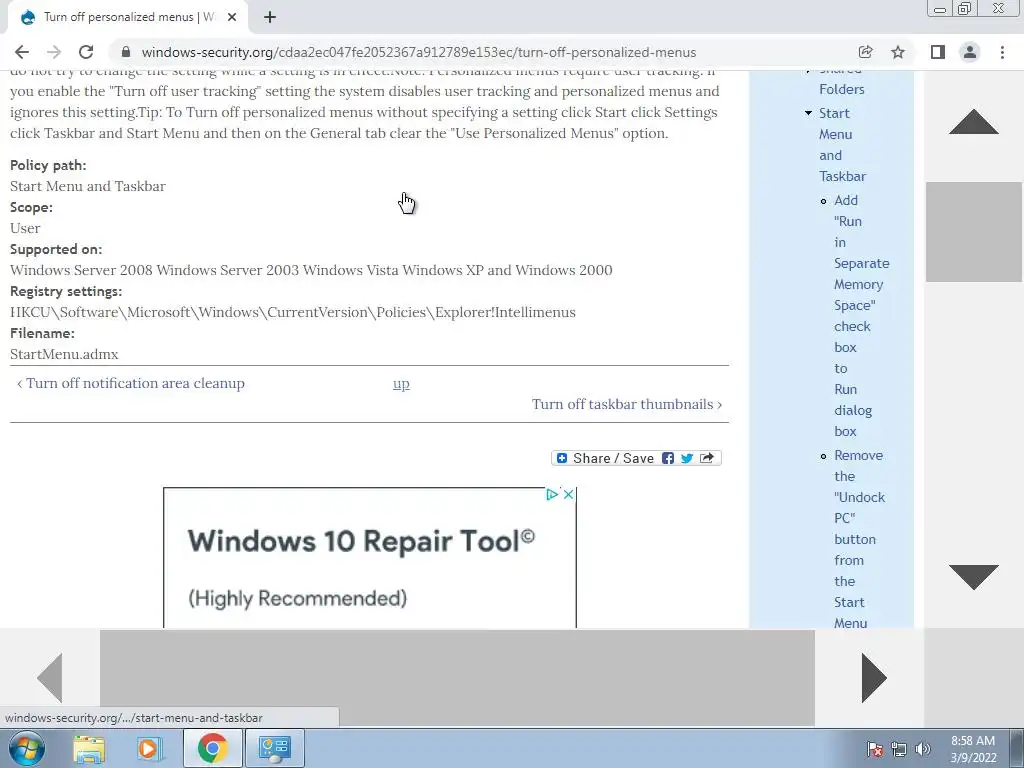The width and height of the screenshot is (1024, 768).
Task: Open Start Menu and Taskbar sidebar link
Action: pyautogui.click(x=842, y=145)
